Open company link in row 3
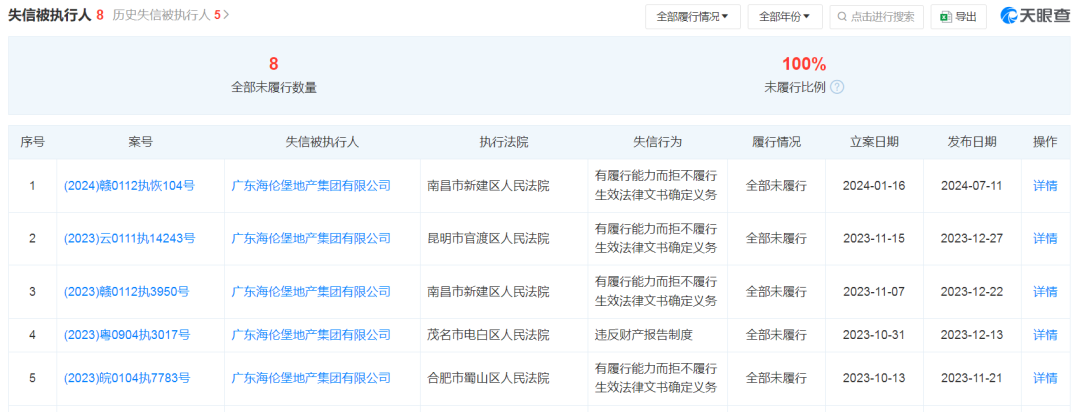Screen dimensions: 1080x412 (x=311, y=291)
